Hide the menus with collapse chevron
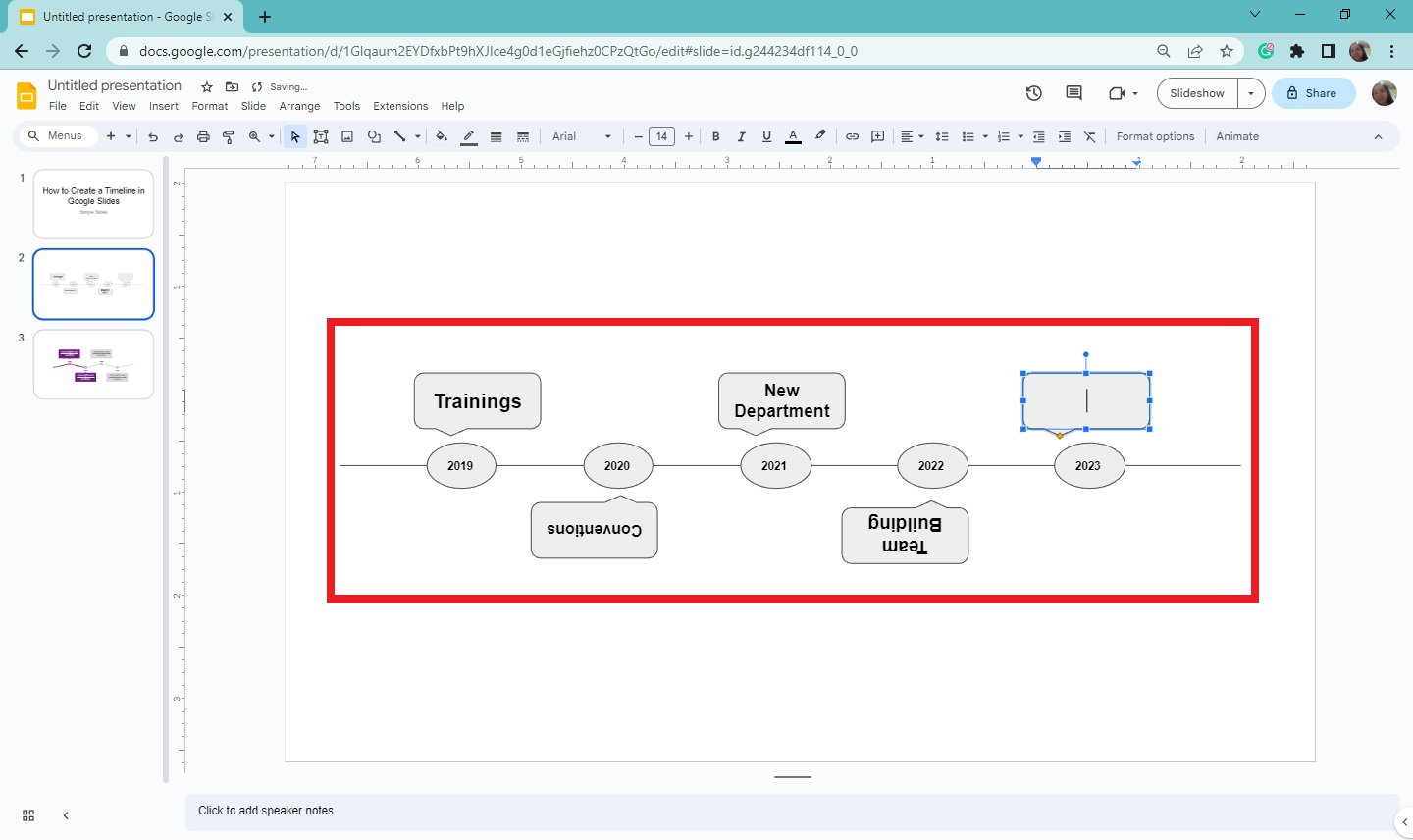The image size is (1413, 840). 1378,137
